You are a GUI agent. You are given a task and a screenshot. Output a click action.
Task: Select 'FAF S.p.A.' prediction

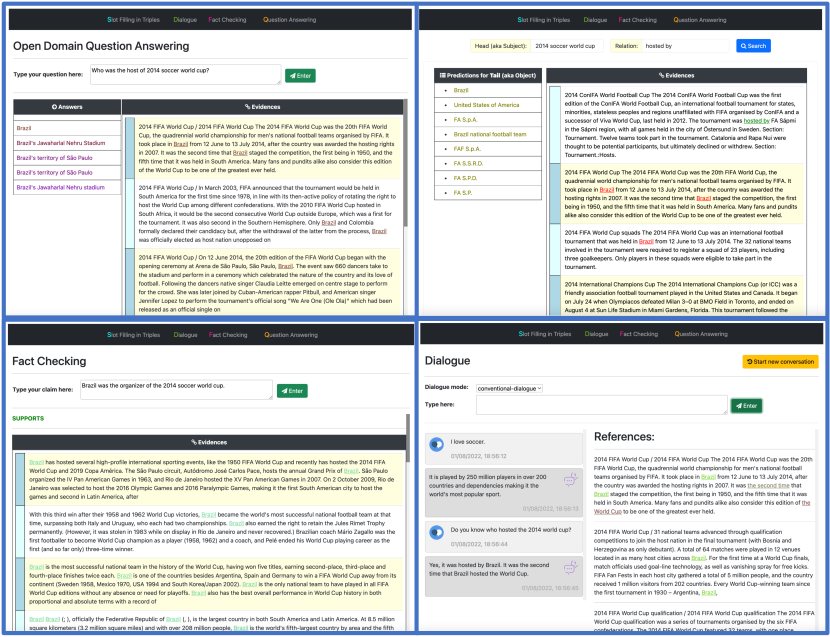coord(467,149)
